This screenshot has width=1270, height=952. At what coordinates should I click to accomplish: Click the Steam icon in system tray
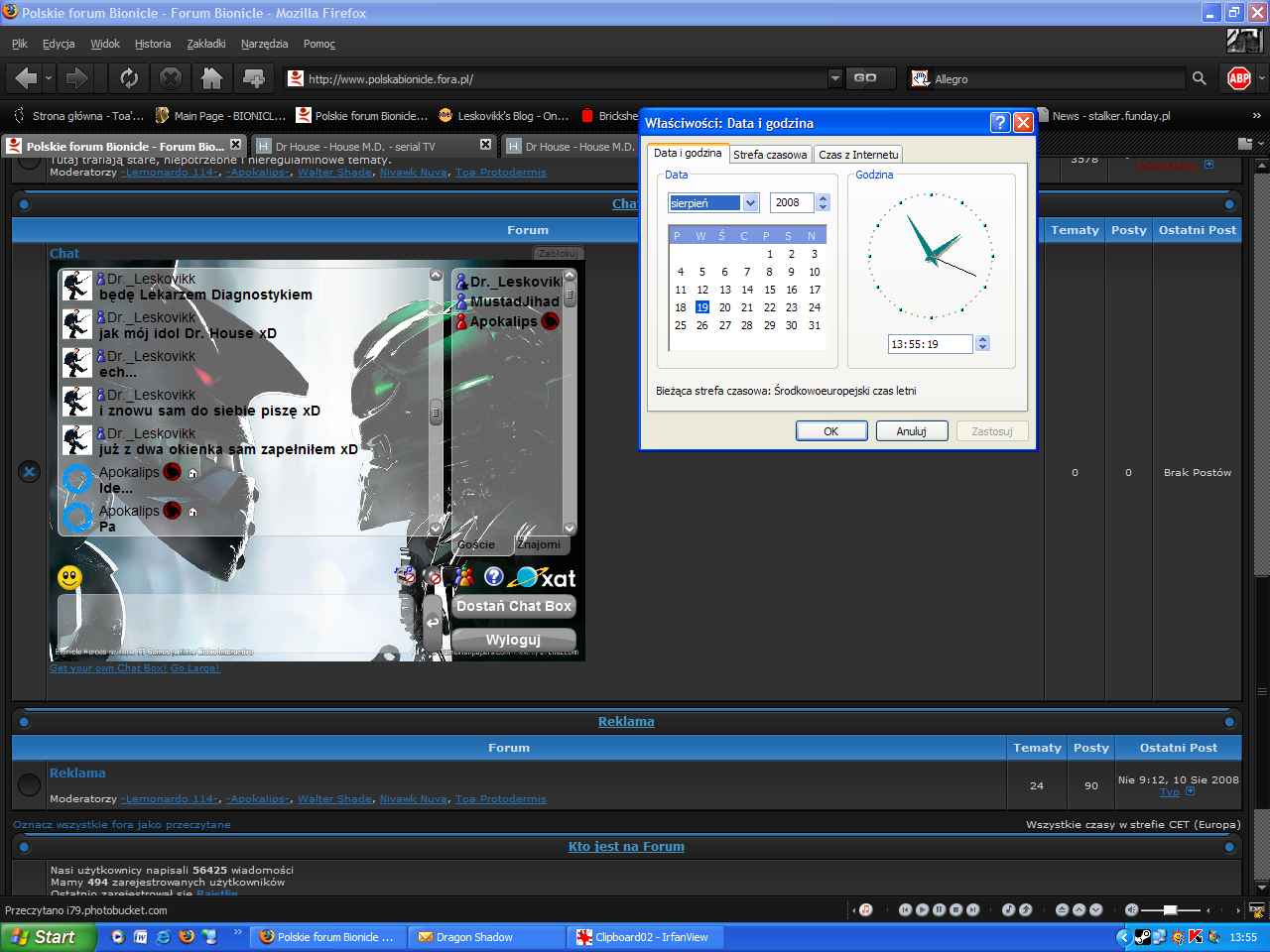click(1141, 936)
